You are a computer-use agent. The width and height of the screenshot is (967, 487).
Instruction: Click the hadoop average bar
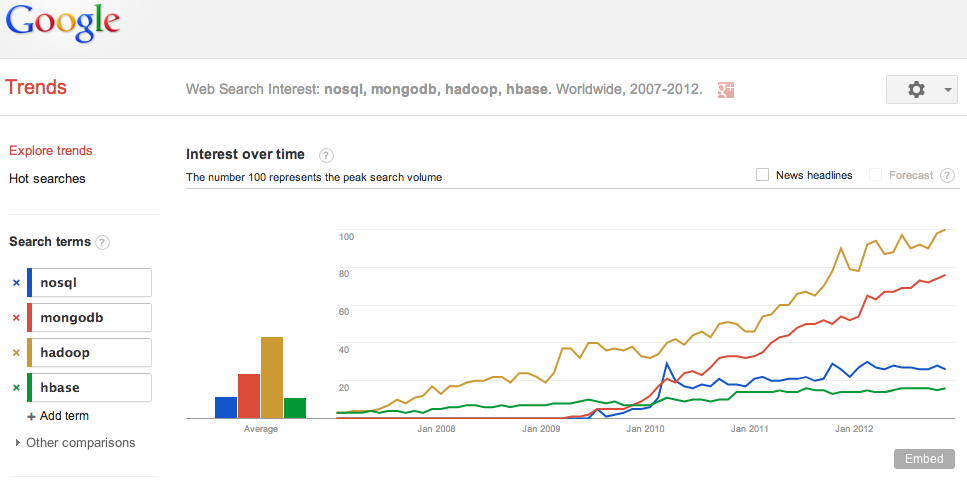(x=272, y=377)
